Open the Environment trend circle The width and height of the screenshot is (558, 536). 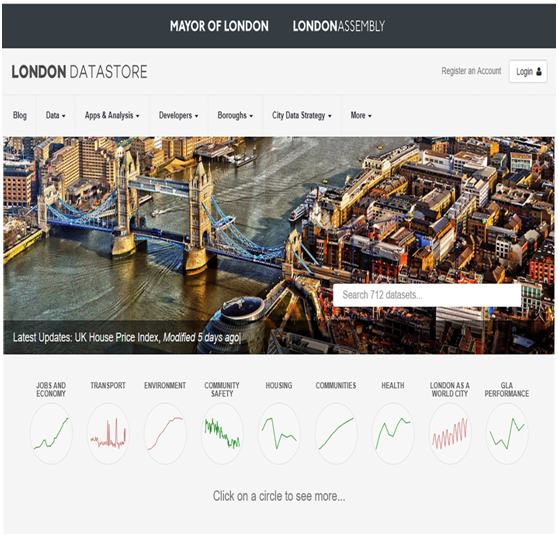tap(165, 433)
